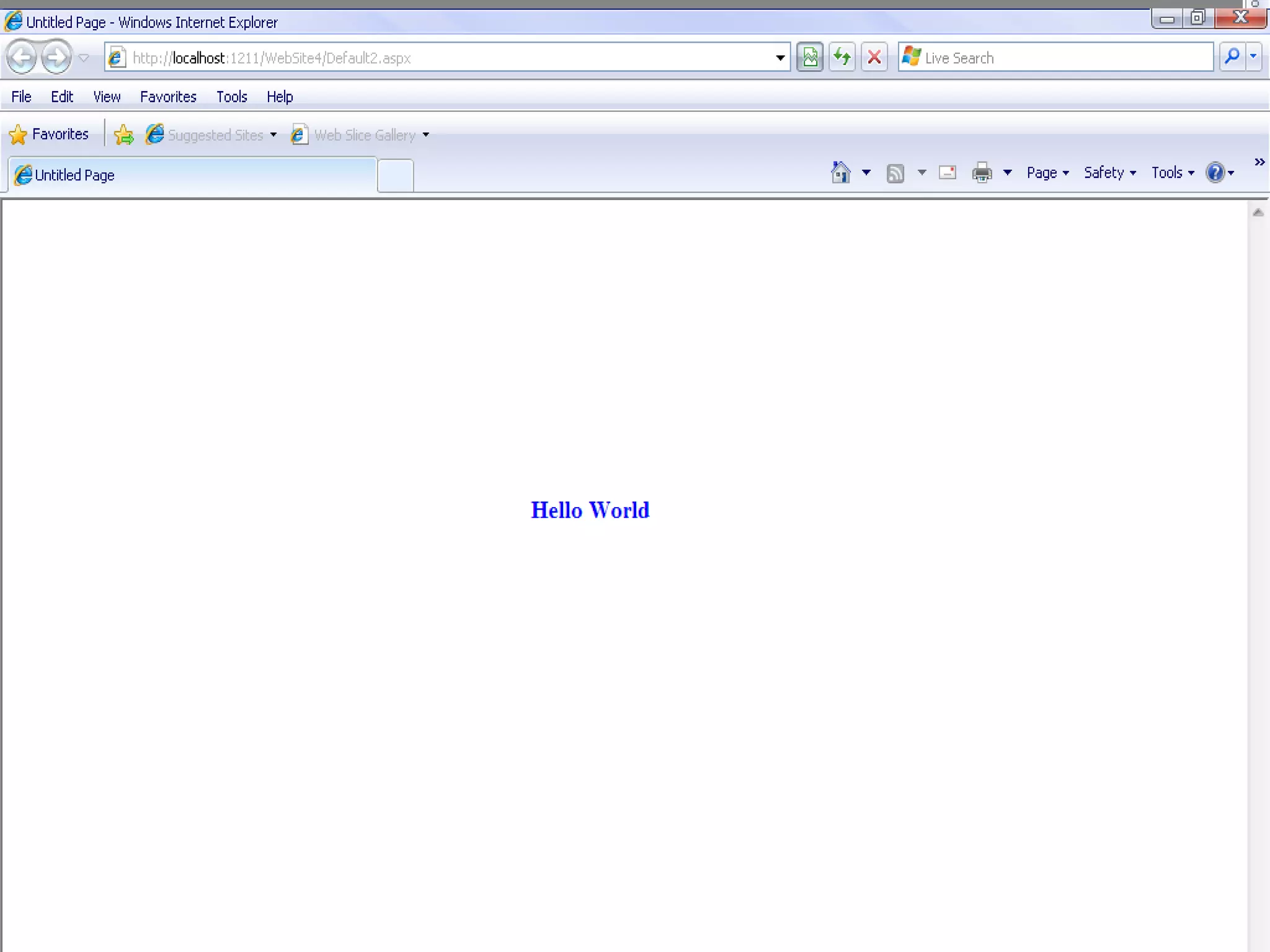Click the Home page icon
Viewport: 1270px width, 952px height.
841,173
